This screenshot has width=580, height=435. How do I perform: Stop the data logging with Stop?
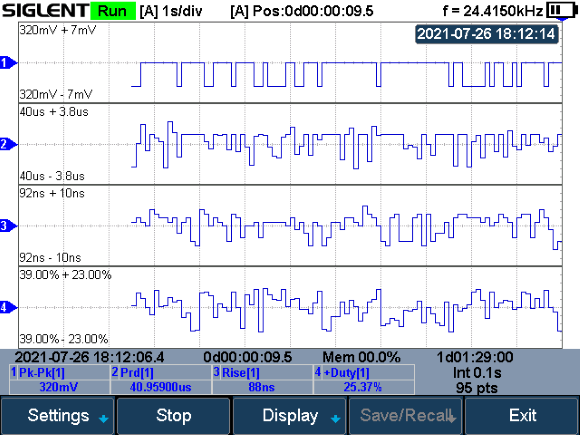tap(173, 416)
